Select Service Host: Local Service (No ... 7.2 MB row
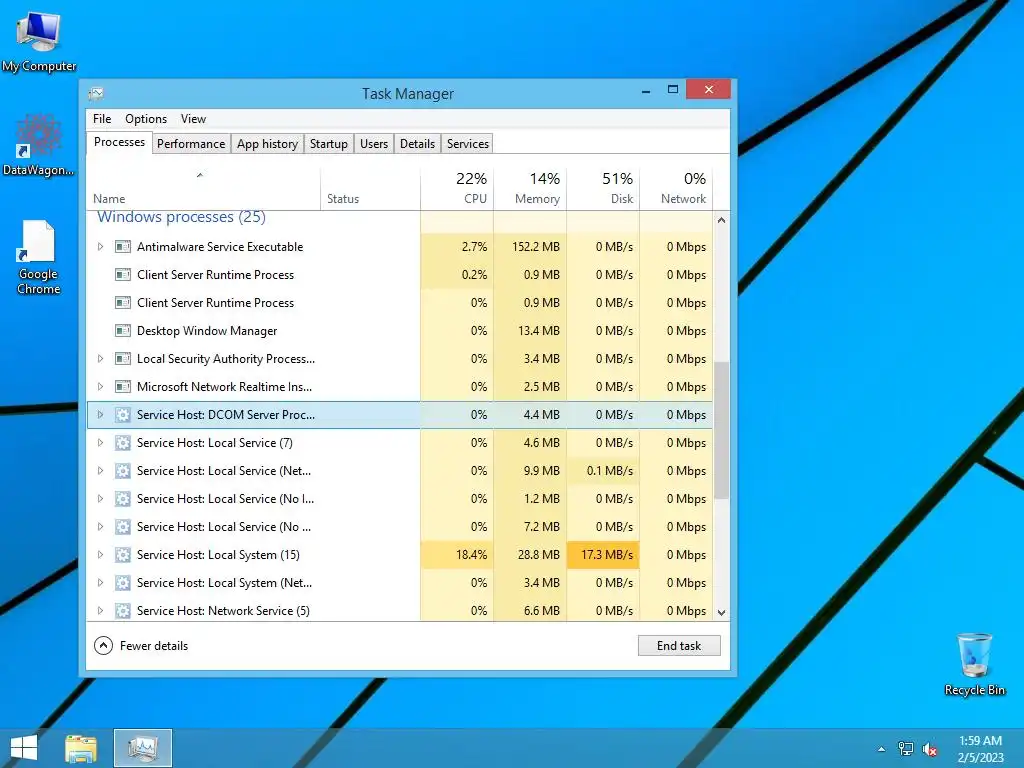 [x=400, y=527]
